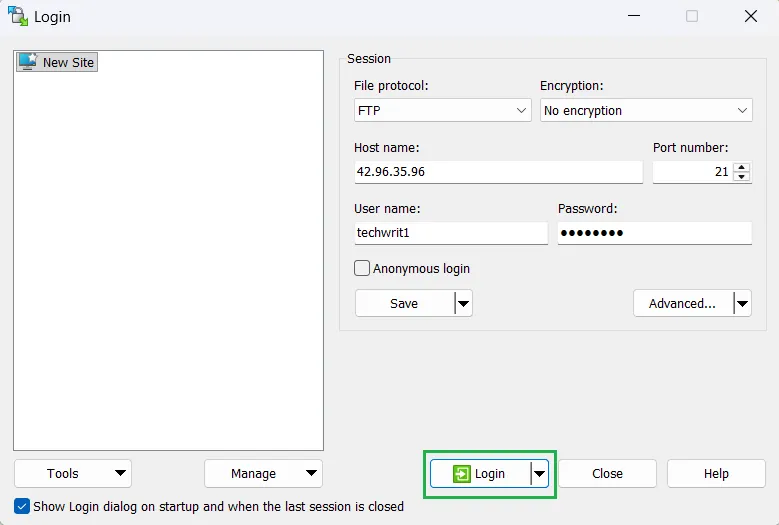This screenshot has height=525, width=779.
Task: Expand the Login button dropdown arrow
Action: [x=540, y=473]
